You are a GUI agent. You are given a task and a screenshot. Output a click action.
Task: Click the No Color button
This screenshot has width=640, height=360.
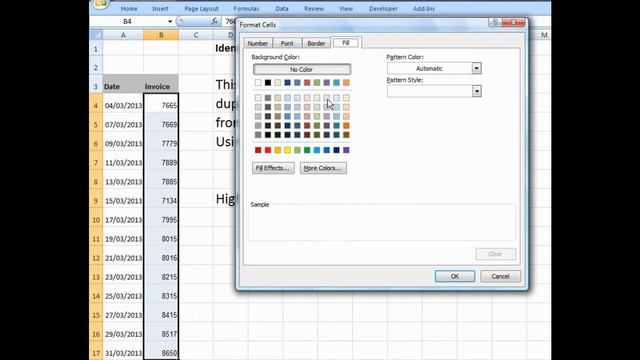click(x=302, y=69)
